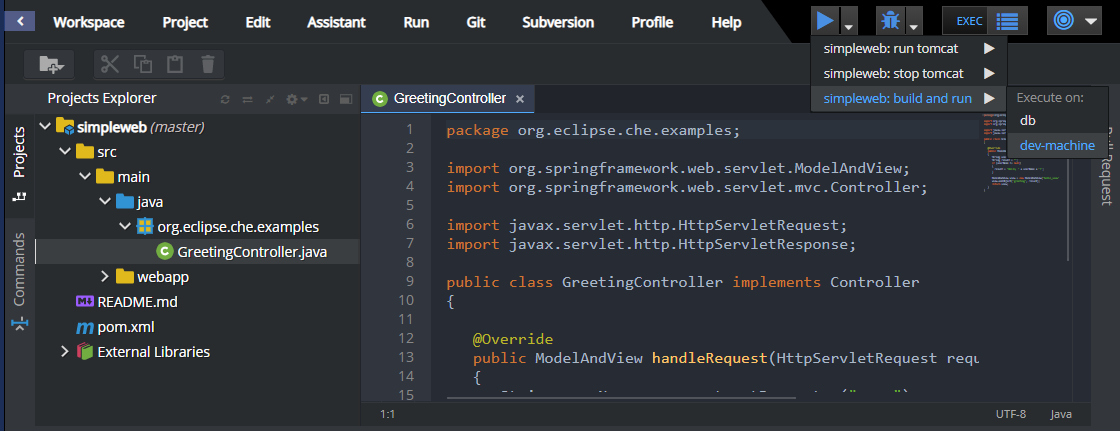Screen dimensions: 1120x431
Task: Switch to the GreetingController editor tab
Action: click(449, 99)
